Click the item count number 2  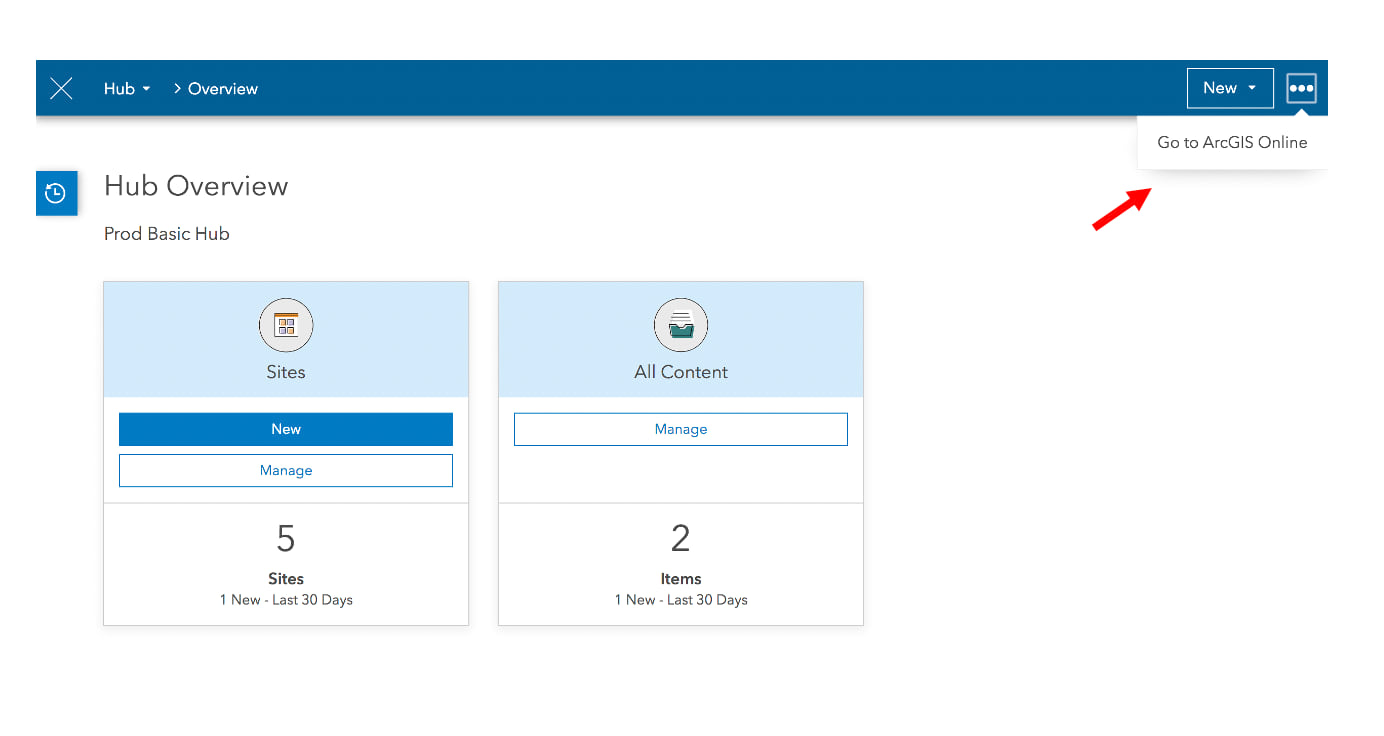pos(681,539)
